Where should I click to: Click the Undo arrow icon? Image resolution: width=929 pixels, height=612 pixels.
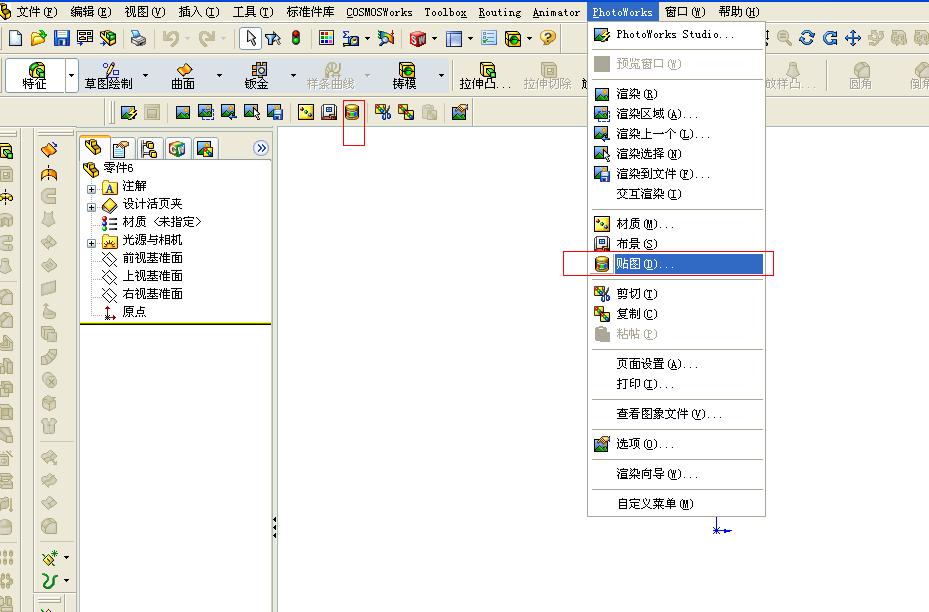(x=171, y=39)
